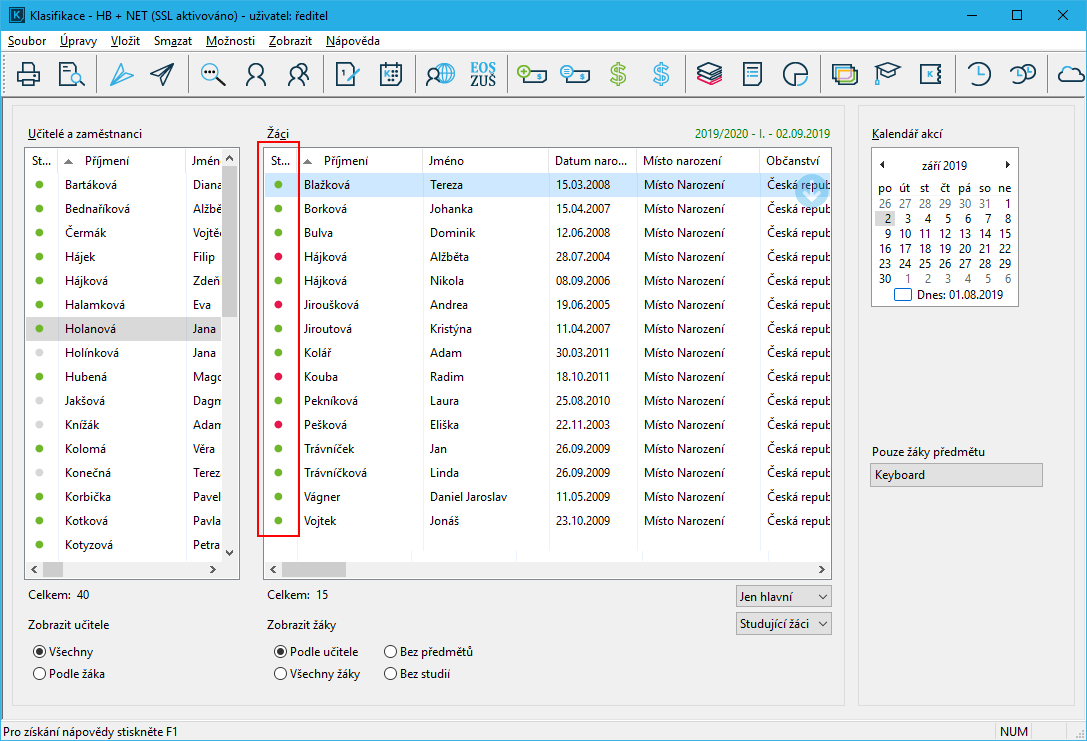Screen dimensions: 1087x741
Task: Click the green dollar sign icon
Action: (x=618, y=74)
